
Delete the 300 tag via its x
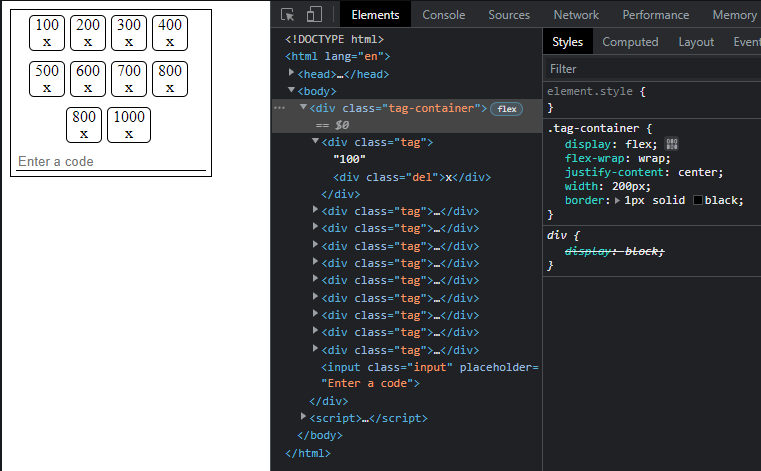pos(129,42)
